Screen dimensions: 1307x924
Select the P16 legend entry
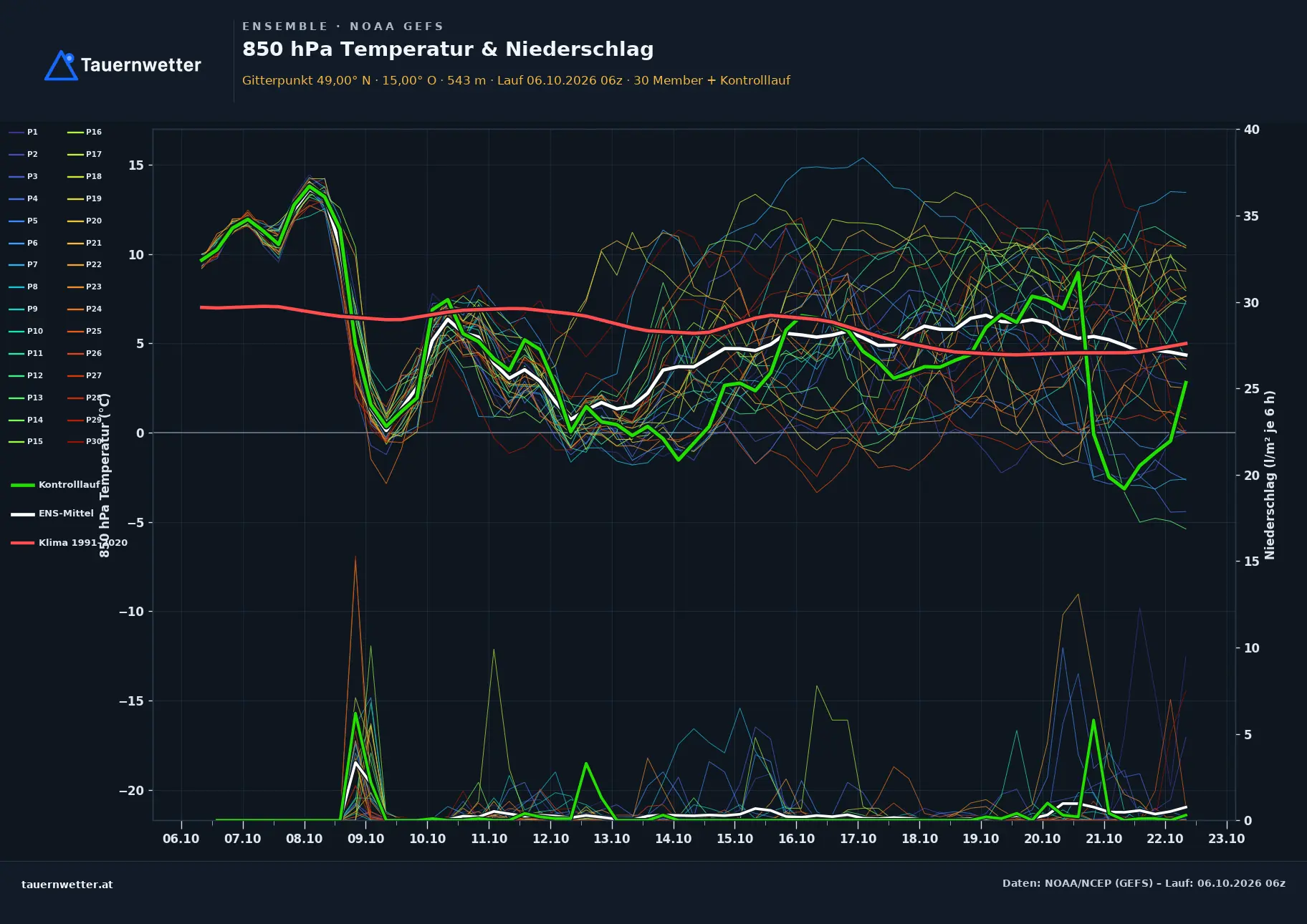click(x=85, y=132)
